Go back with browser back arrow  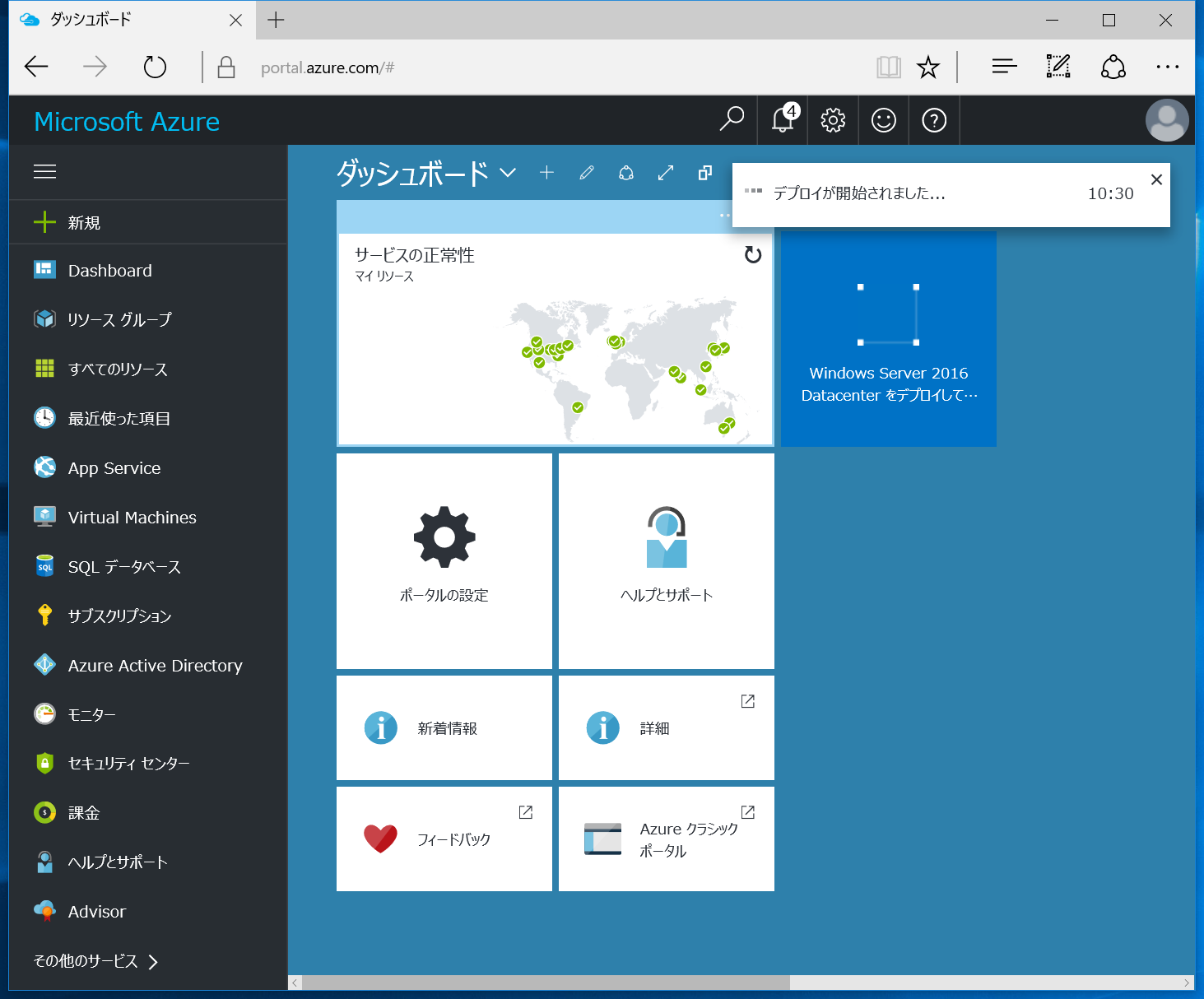coord(36,67)
